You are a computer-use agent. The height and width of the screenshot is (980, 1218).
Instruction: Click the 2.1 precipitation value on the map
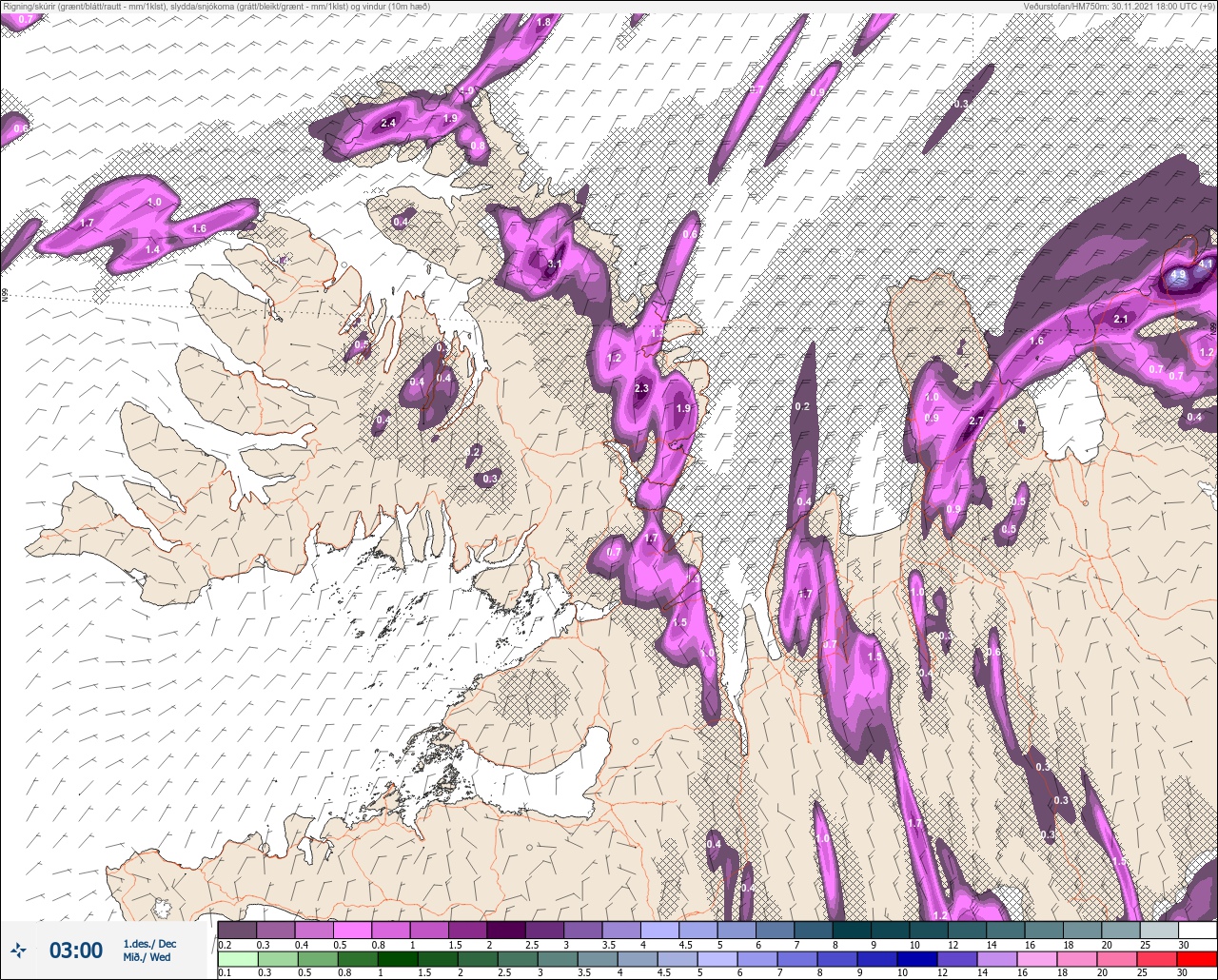pyautogui.click(x=1121, y=319)
